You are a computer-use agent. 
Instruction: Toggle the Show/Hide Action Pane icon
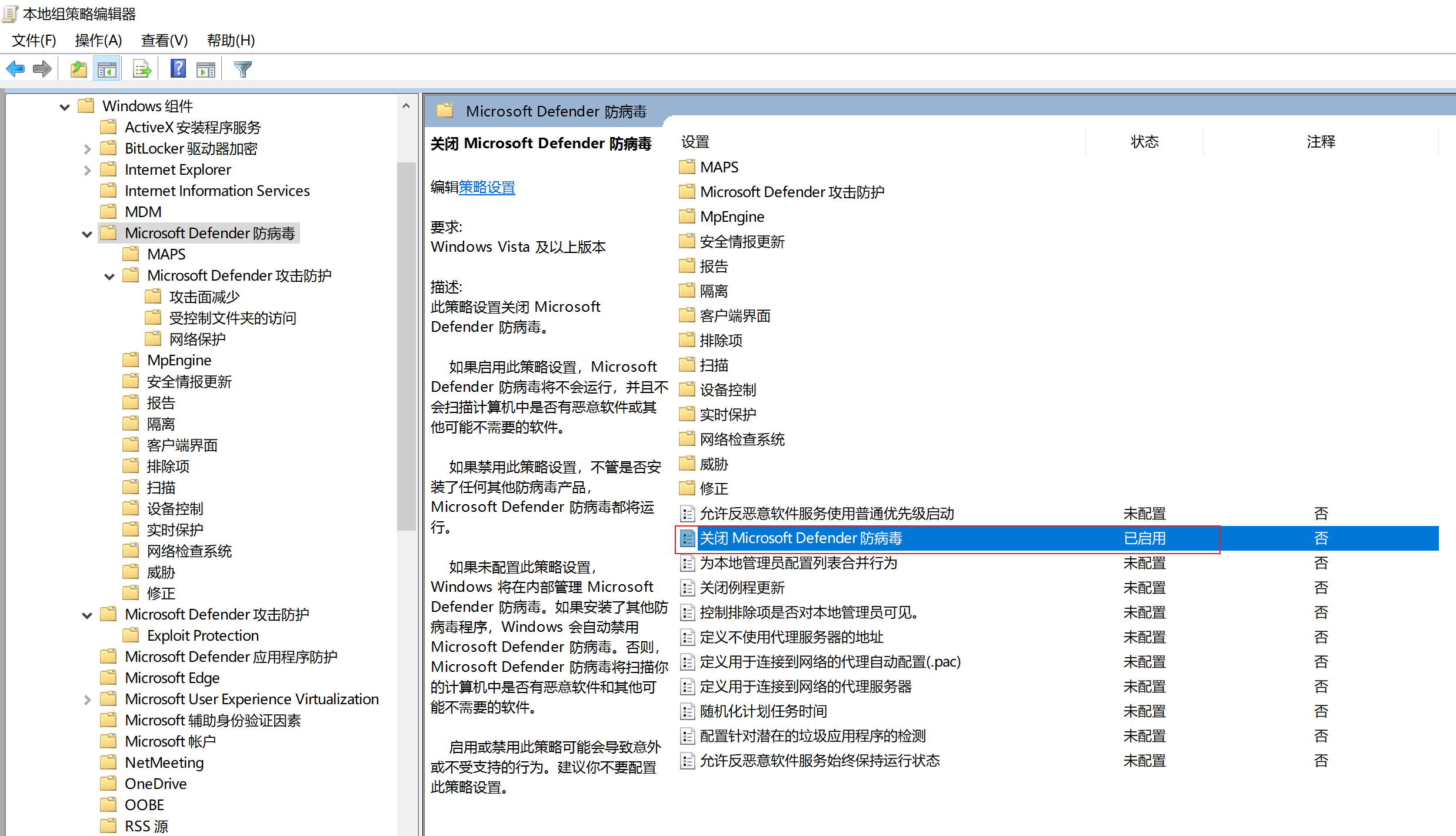tap(206, 69)
